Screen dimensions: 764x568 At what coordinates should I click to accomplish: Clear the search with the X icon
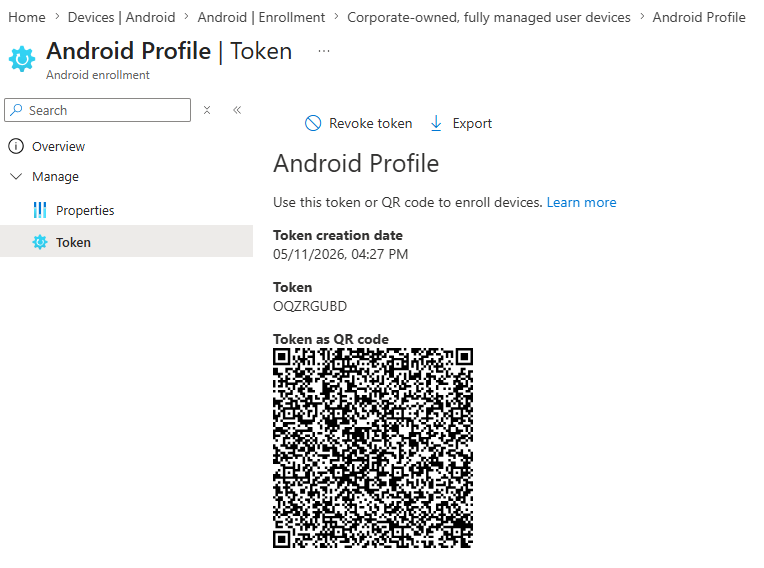207,110
